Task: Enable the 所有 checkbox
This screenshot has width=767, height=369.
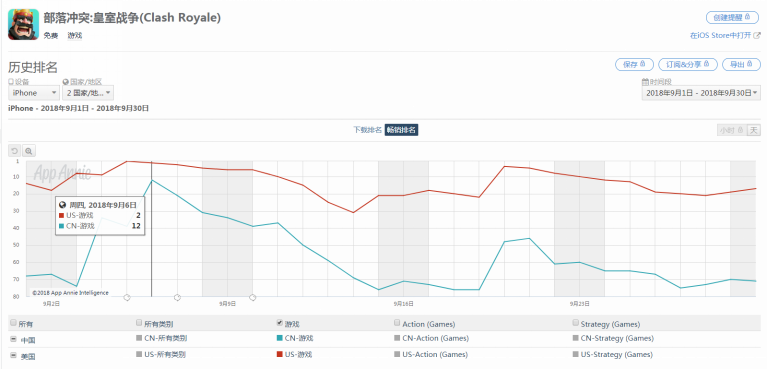Action: [x=13, y=323]
